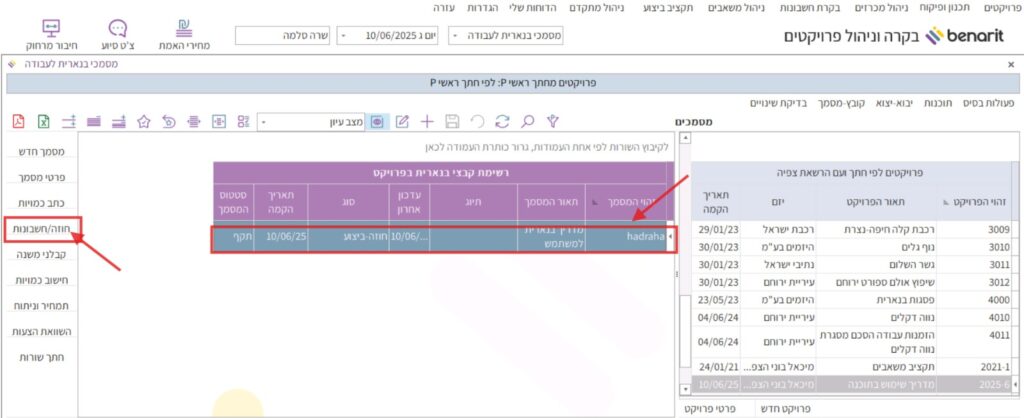The image size is (1024, 418).
Task: Click the plus icon to add new
Action: click(x=427, y=121)
